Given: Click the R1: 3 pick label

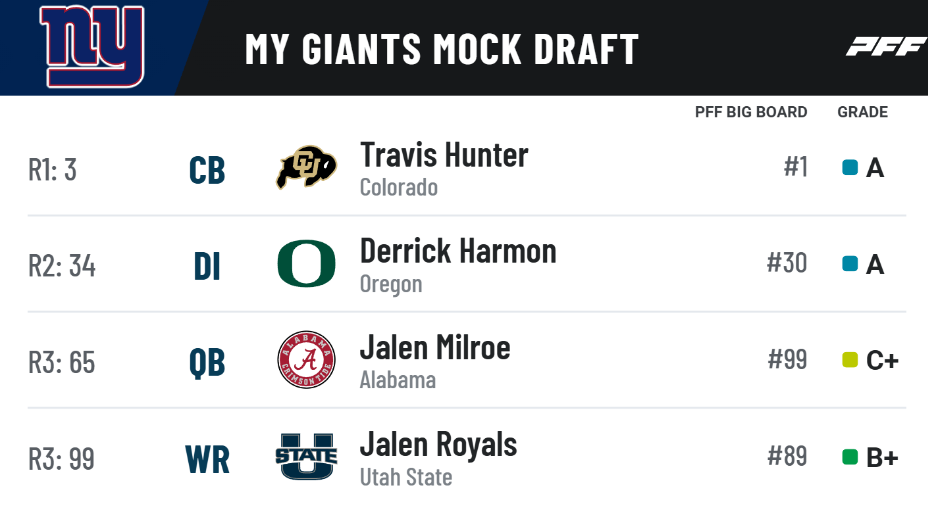Looking at the screenshot, I should click(52, 169).
